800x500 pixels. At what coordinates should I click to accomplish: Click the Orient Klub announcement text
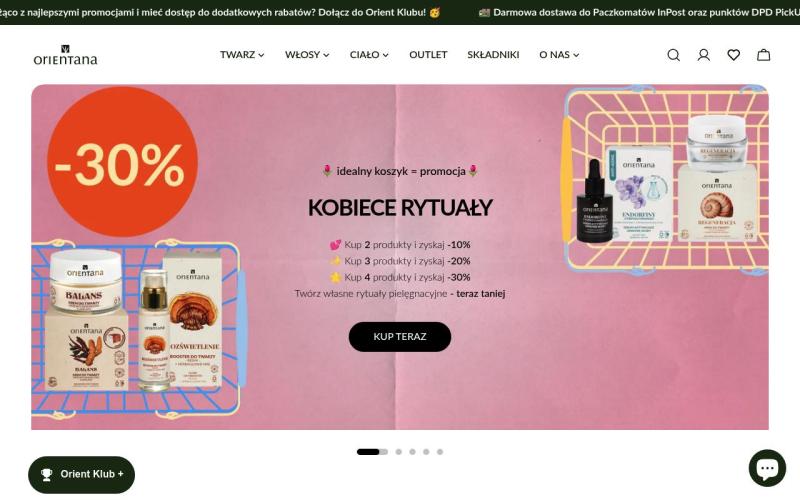point(213,12)
